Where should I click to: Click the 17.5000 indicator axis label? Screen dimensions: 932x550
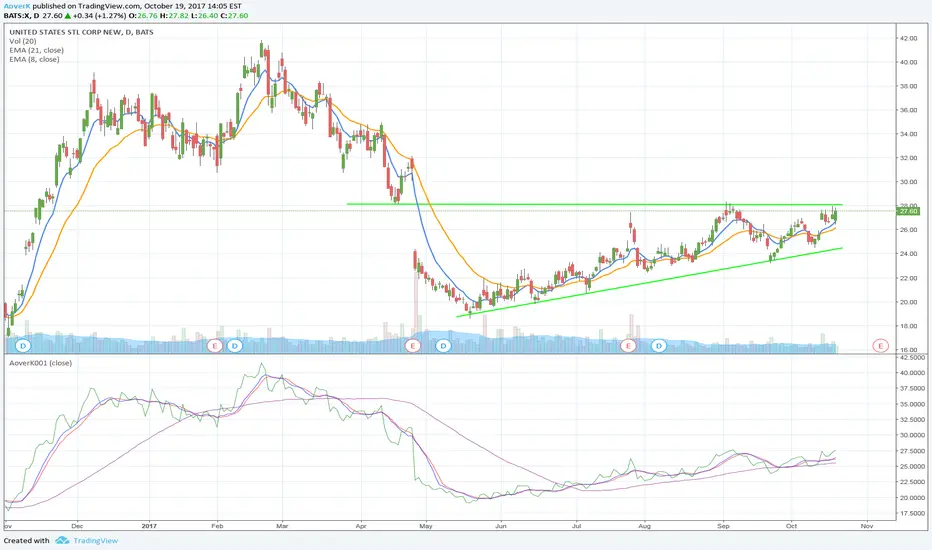[912, 513]
